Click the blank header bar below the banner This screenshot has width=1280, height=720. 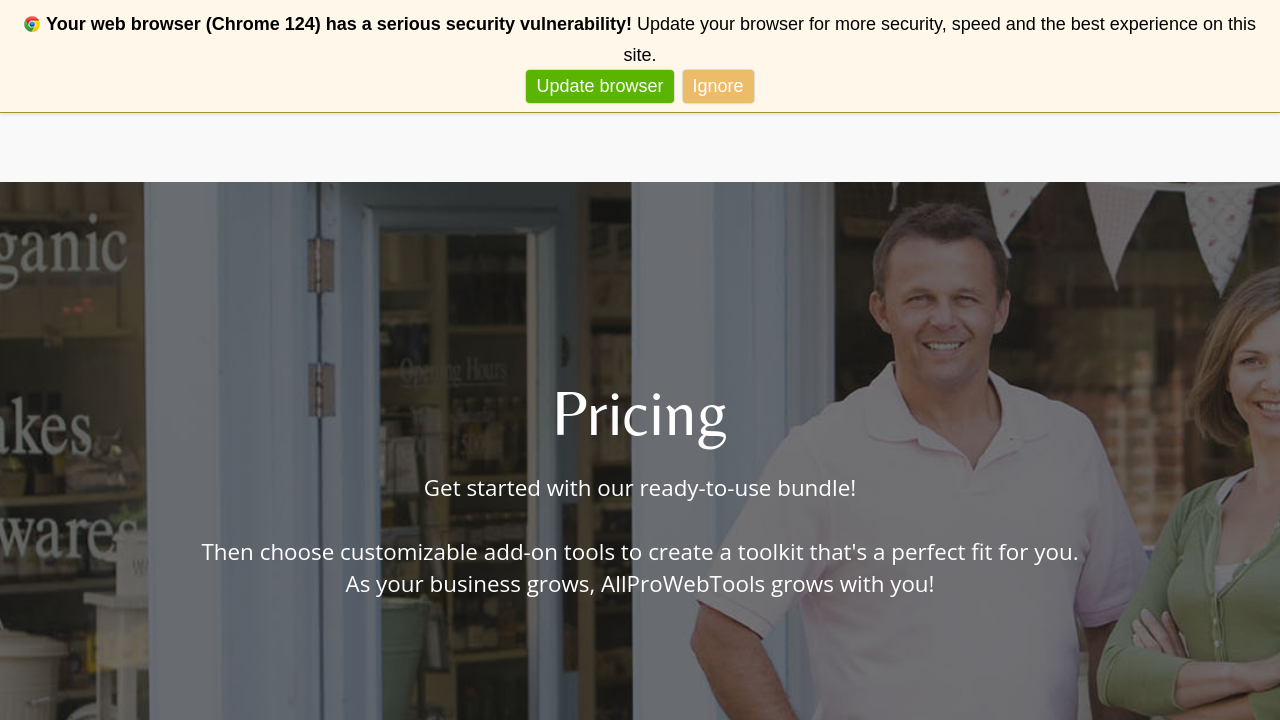tap(640, 147)
